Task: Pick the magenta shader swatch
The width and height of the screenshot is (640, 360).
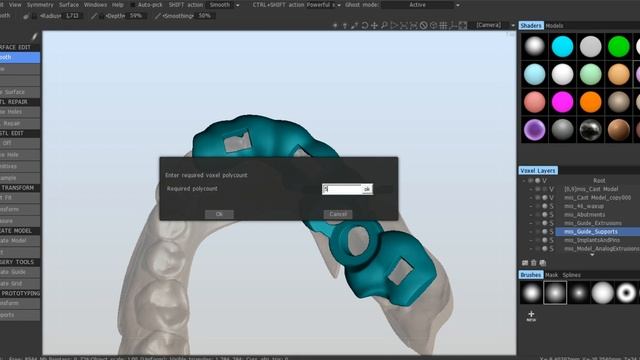Action: pyautogui.click(x=562, y=102)
